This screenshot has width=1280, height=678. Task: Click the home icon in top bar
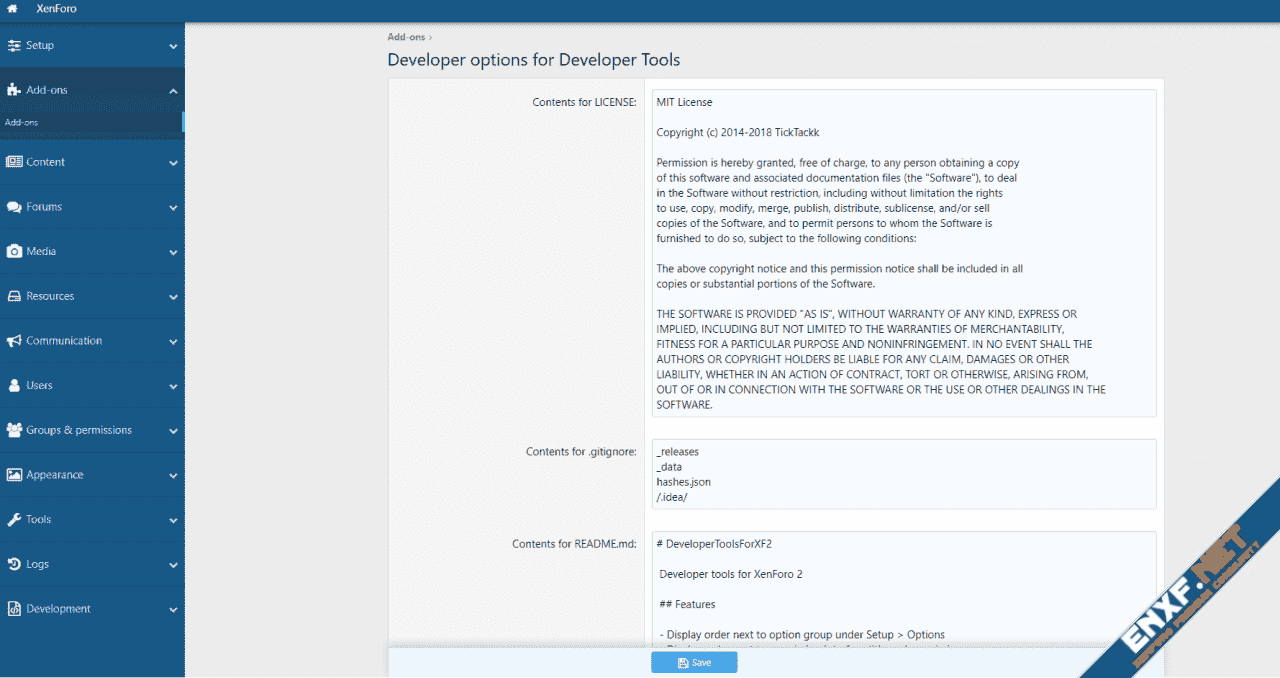pos(12,9)
